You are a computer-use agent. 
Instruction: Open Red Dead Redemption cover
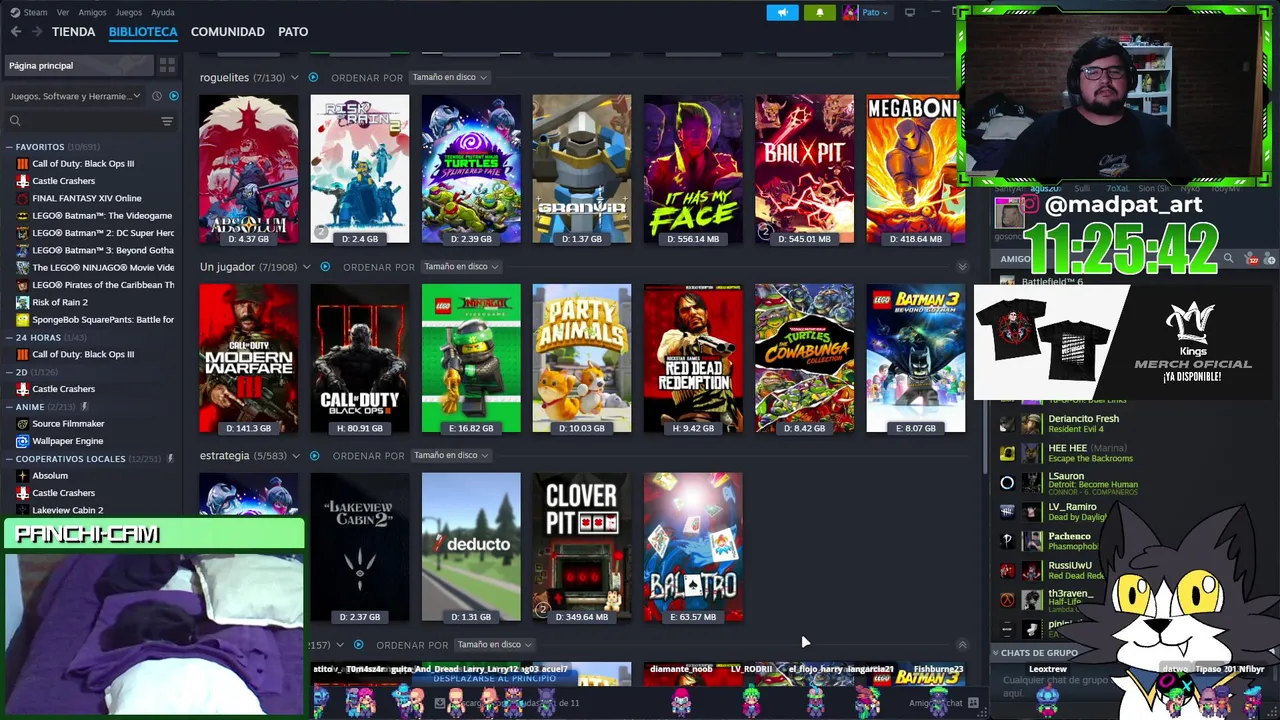(x=693, y=358)
